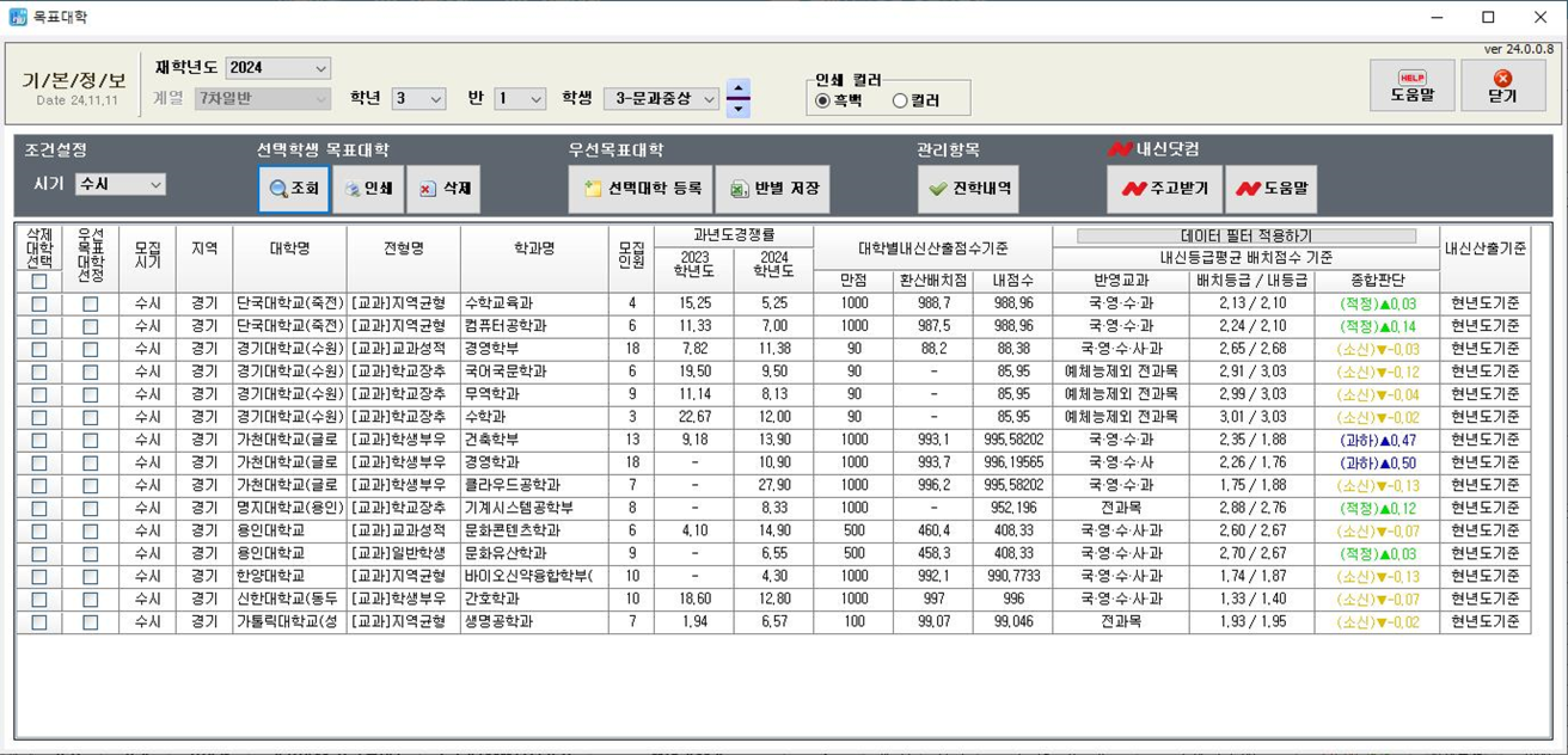Click 무역학과 department cell
This screenshot has height=755, width=1568.
(x=535, y=394)
